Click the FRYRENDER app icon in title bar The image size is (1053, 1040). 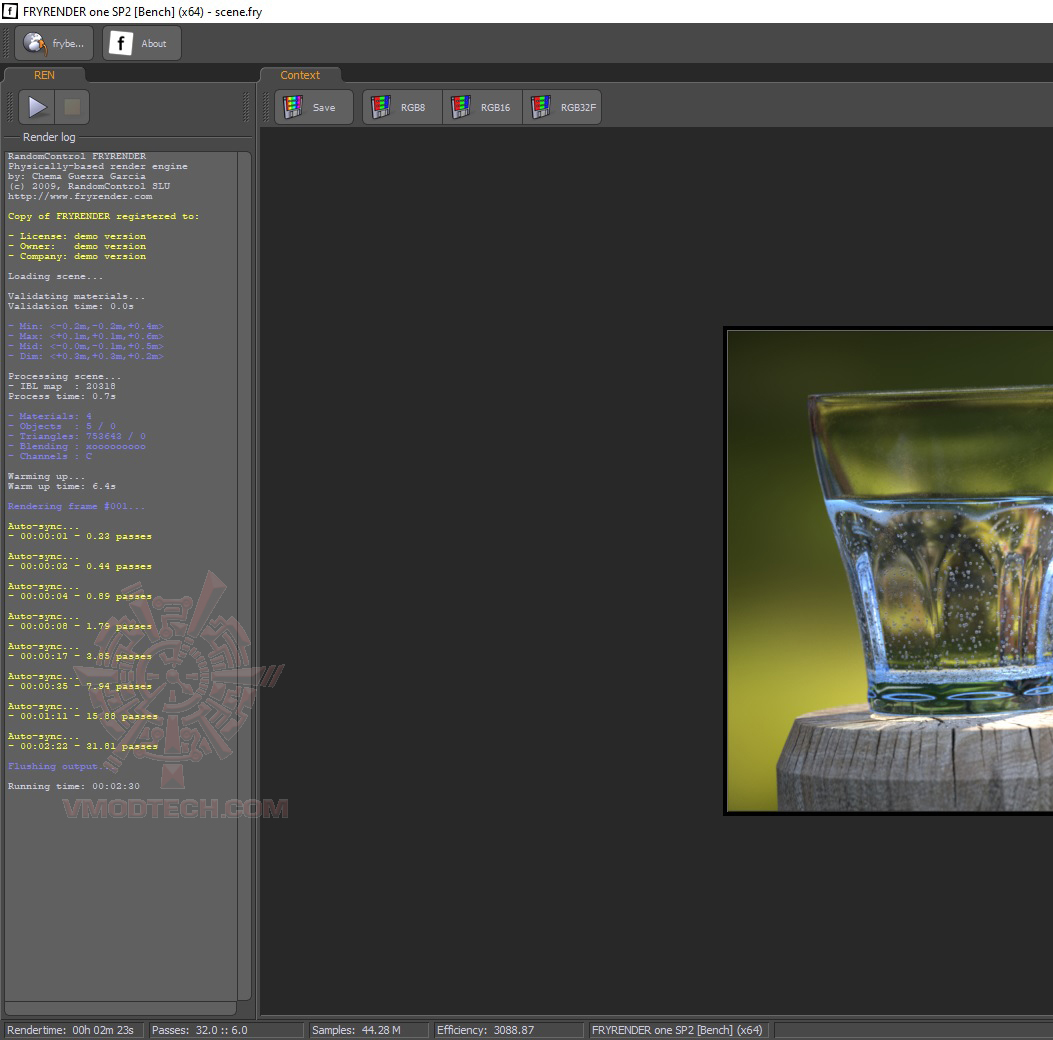(10, 11)
